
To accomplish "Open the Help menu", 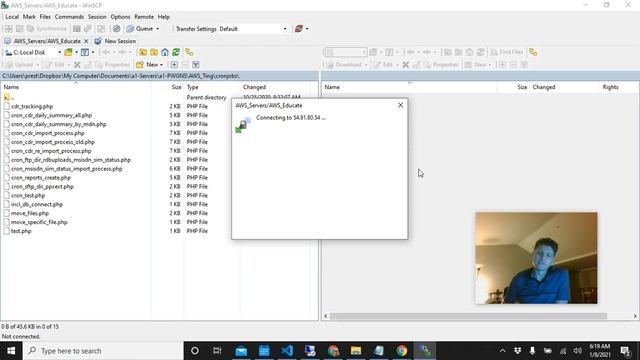I will point(163,17).
